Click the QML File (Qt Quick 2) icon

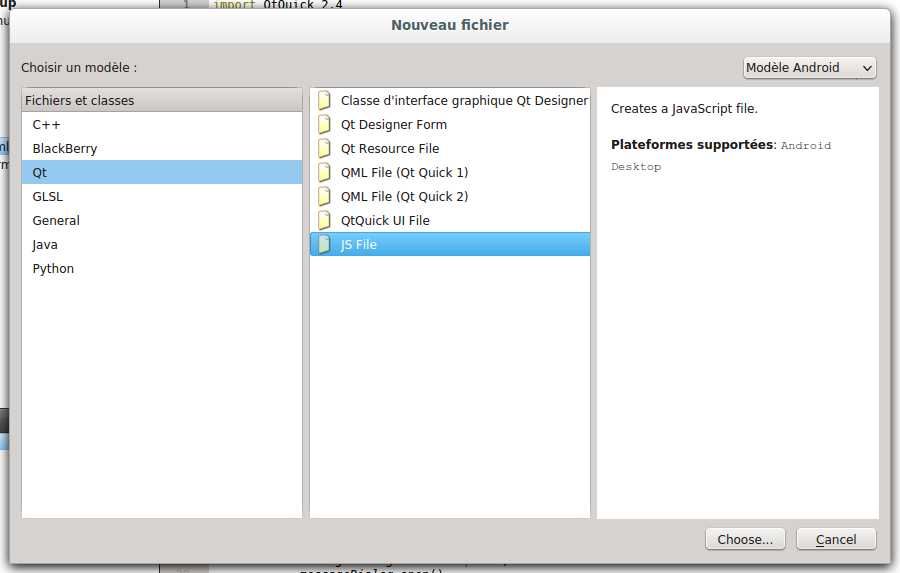tap(324, 197)
